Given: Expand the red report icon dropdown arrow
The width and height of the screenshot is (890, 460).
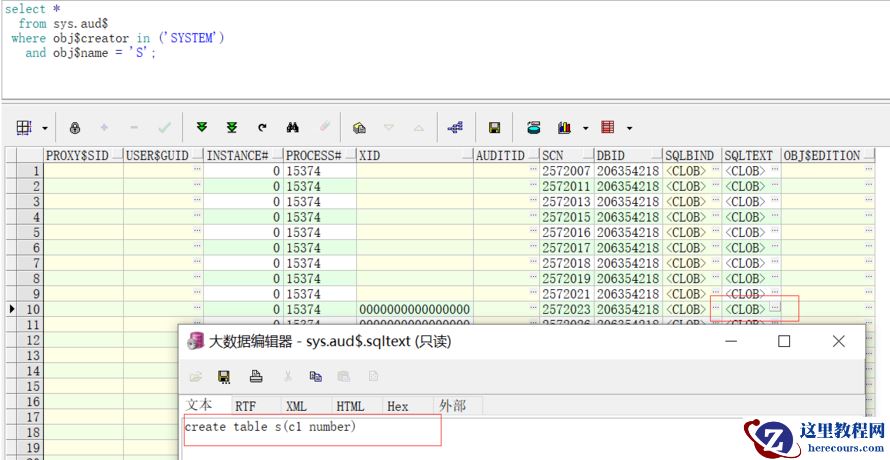Looking at the screenshot, I should 629,128.
